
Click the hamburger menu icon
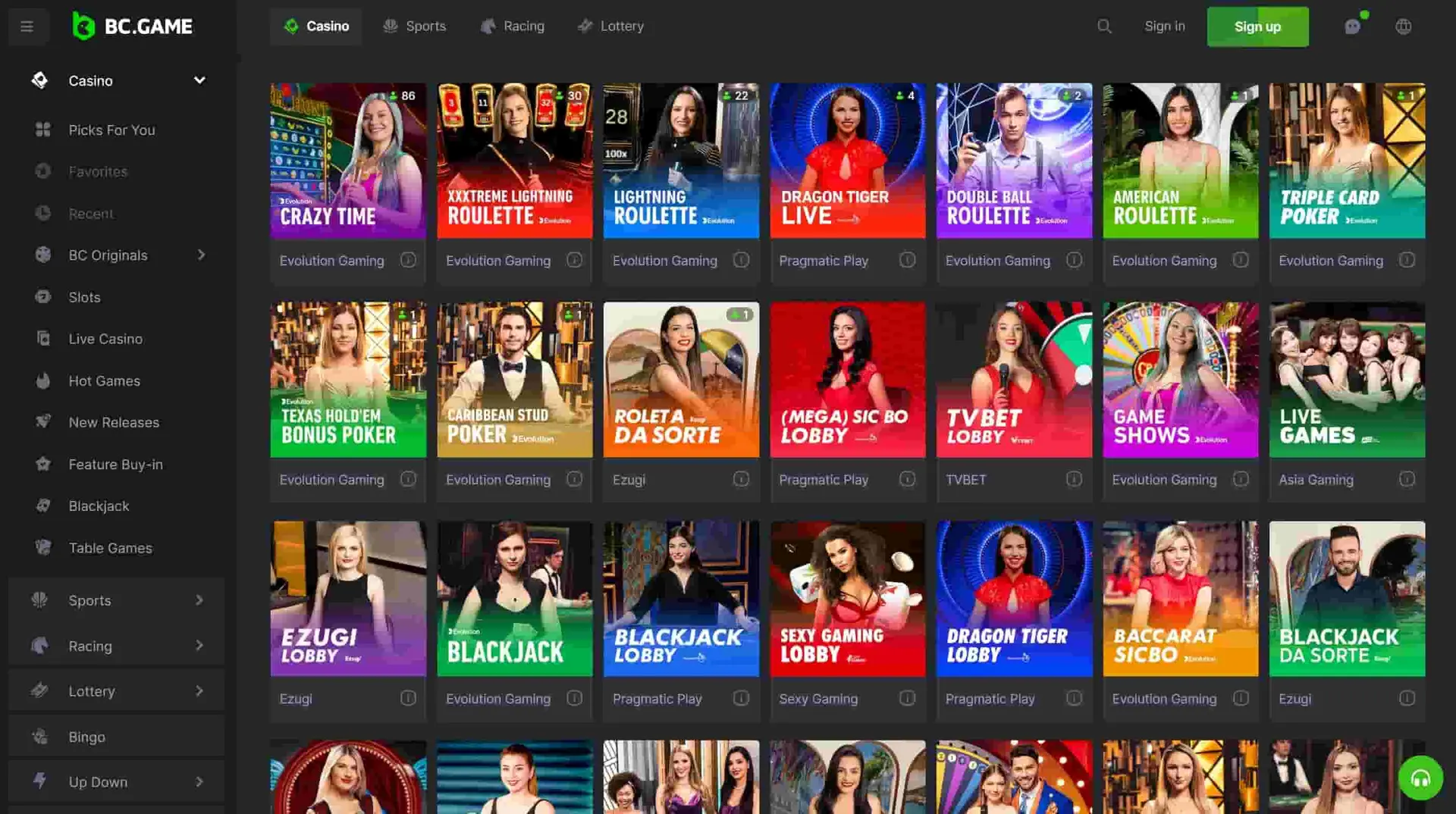(27, 27)
